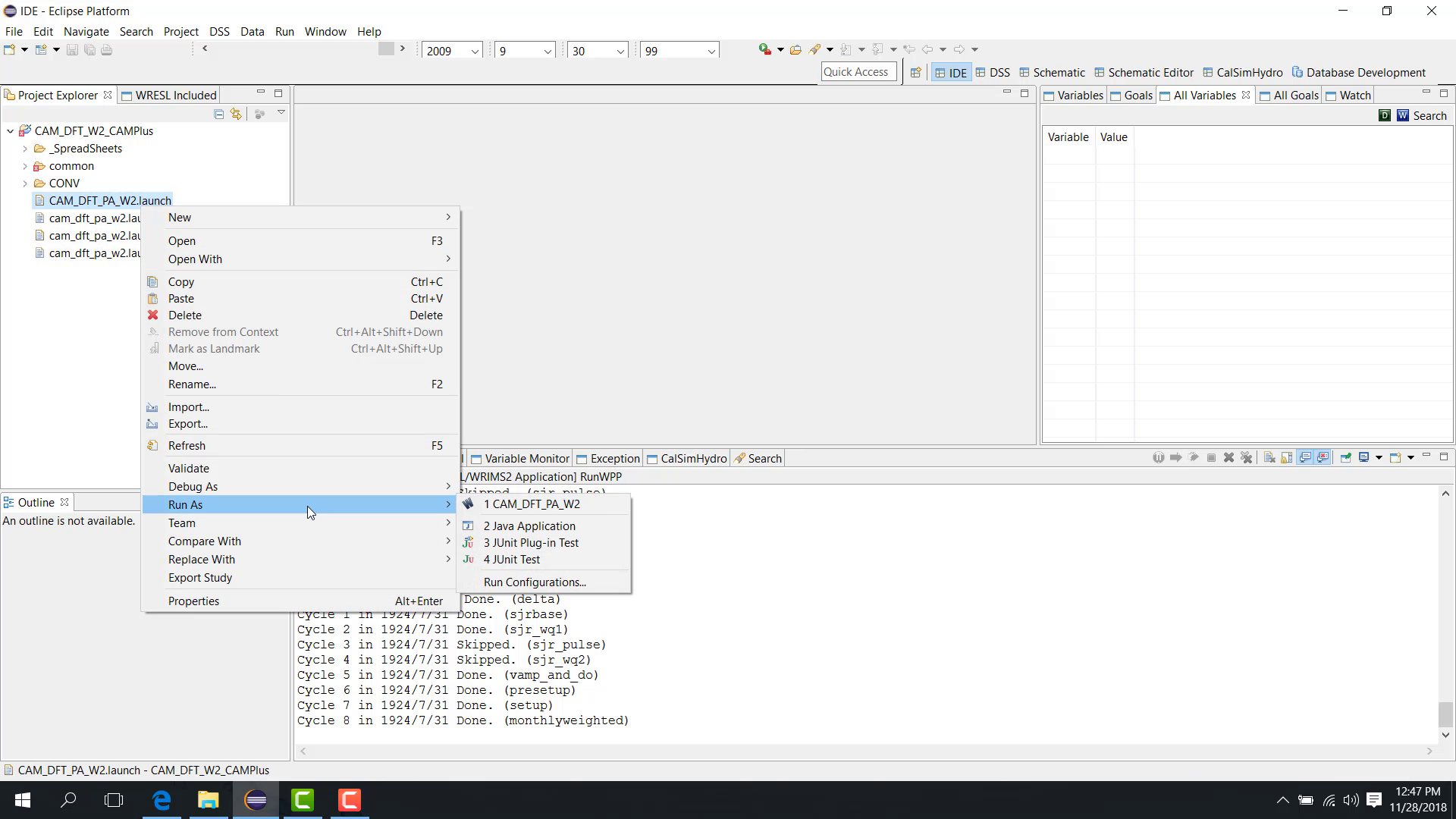Click the Open Perspective icon
1456x819 pixels.
click(x=916, y=73)
